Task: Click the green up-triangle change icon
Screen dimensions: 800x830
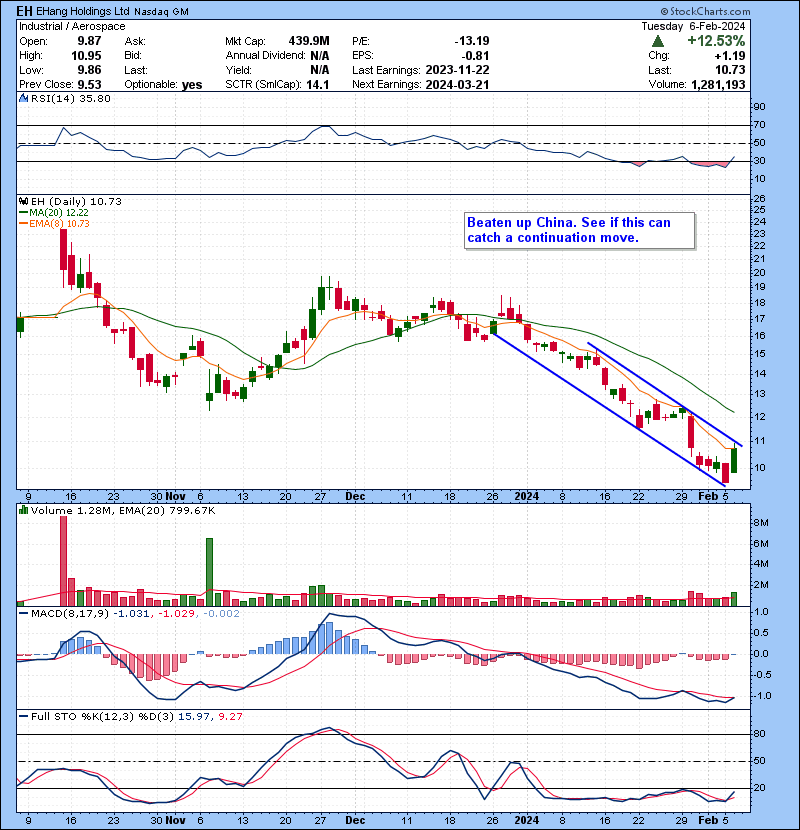Action: coord(658,41)
